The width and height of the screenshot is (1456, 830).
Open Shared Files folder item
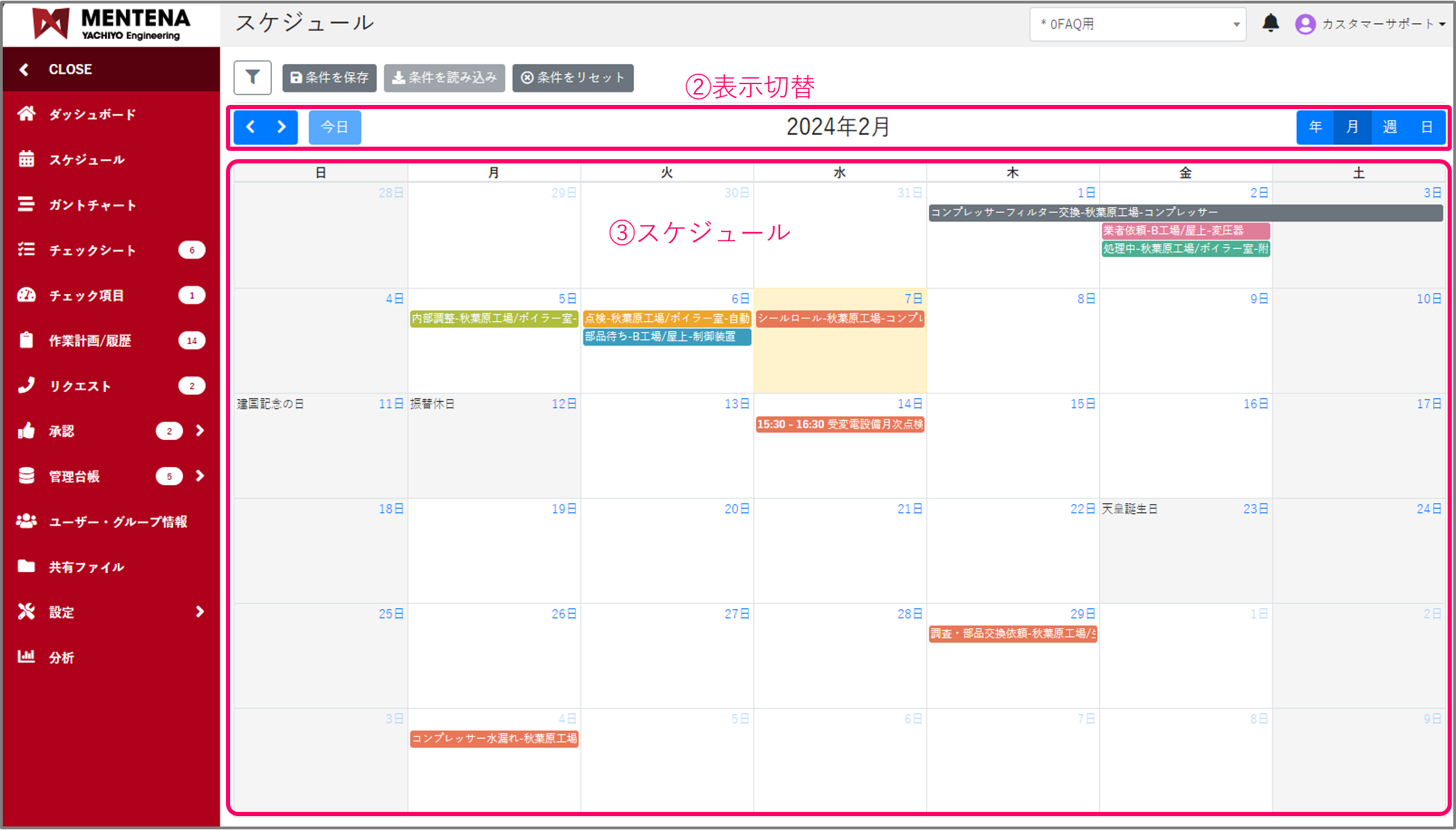[86, 567]
